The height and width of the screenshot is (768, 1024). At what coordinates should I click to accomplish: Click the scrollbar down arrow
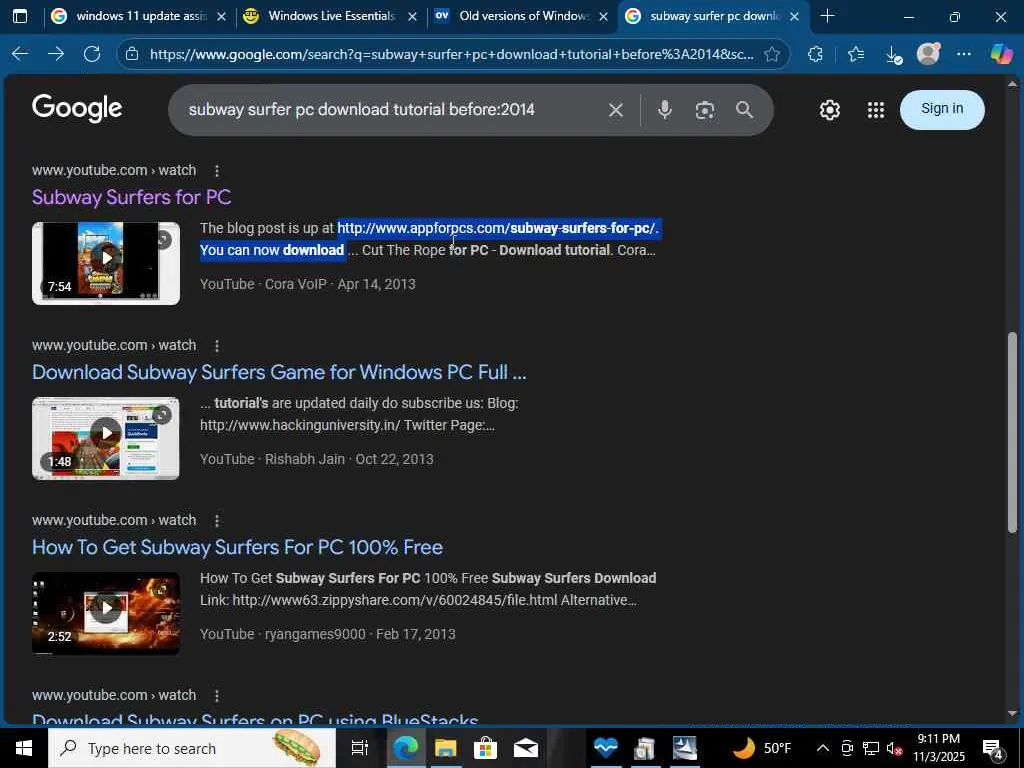(1013, 714)
